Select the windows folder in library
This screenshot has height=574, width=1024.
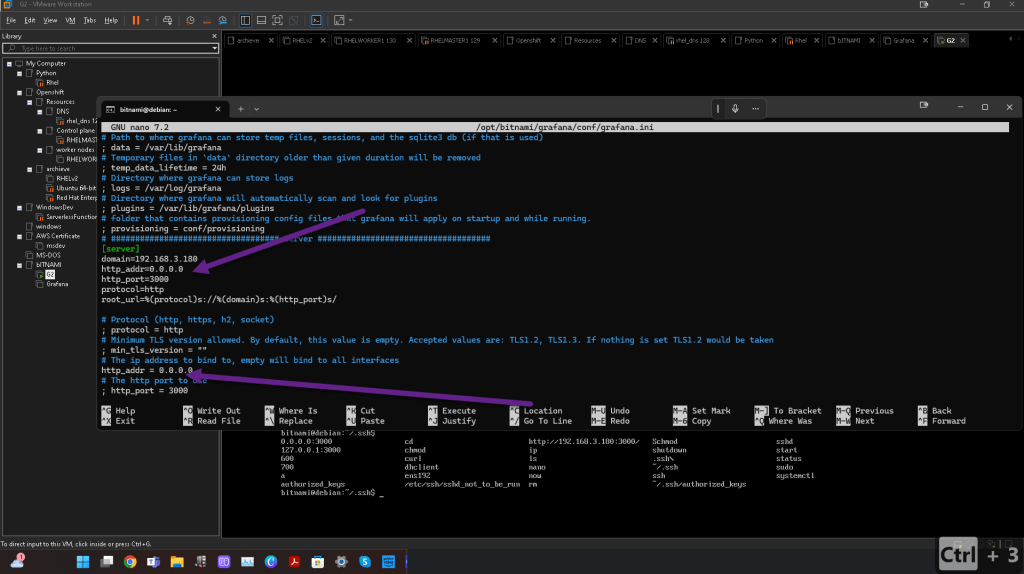tap(48, 227)
